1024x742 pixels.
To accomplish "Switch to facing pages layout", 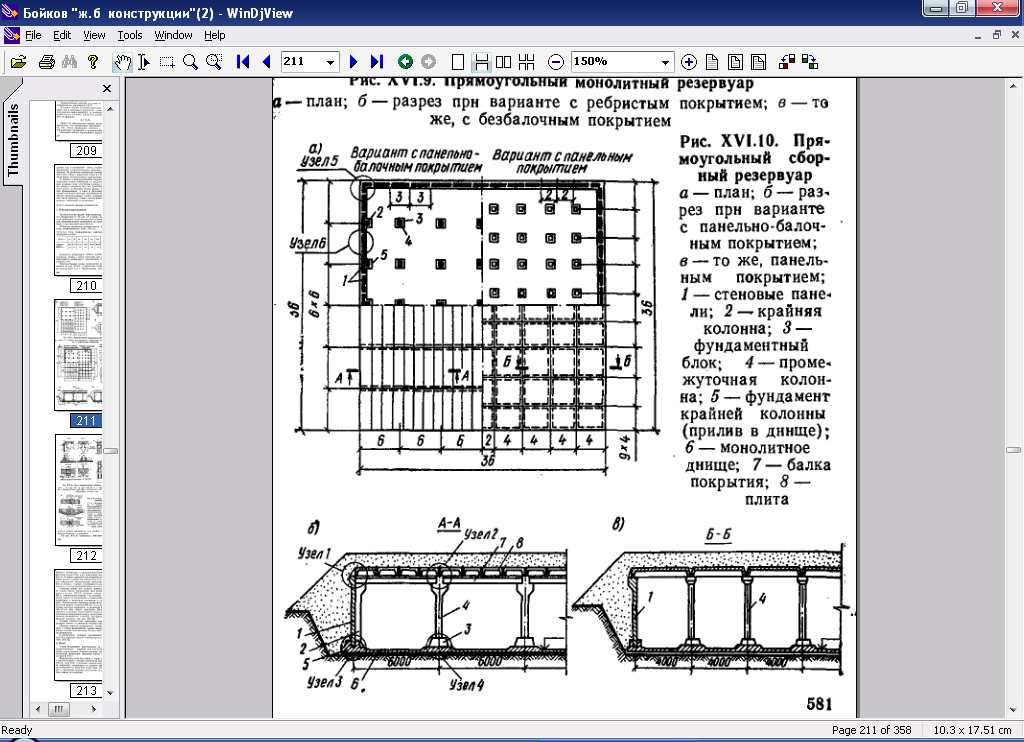I will coord(504,62).
